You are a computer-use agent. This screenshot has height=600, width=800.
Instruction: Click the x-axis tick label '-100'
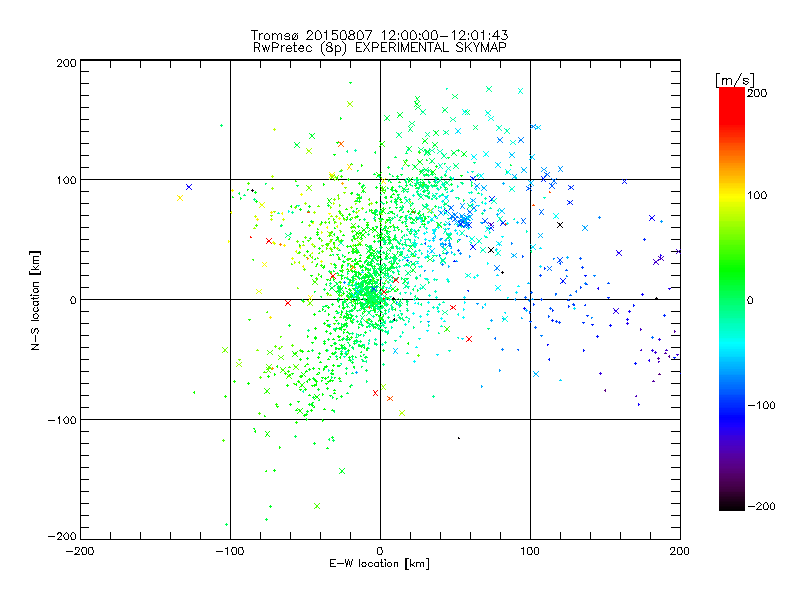(x=230, y=551)
